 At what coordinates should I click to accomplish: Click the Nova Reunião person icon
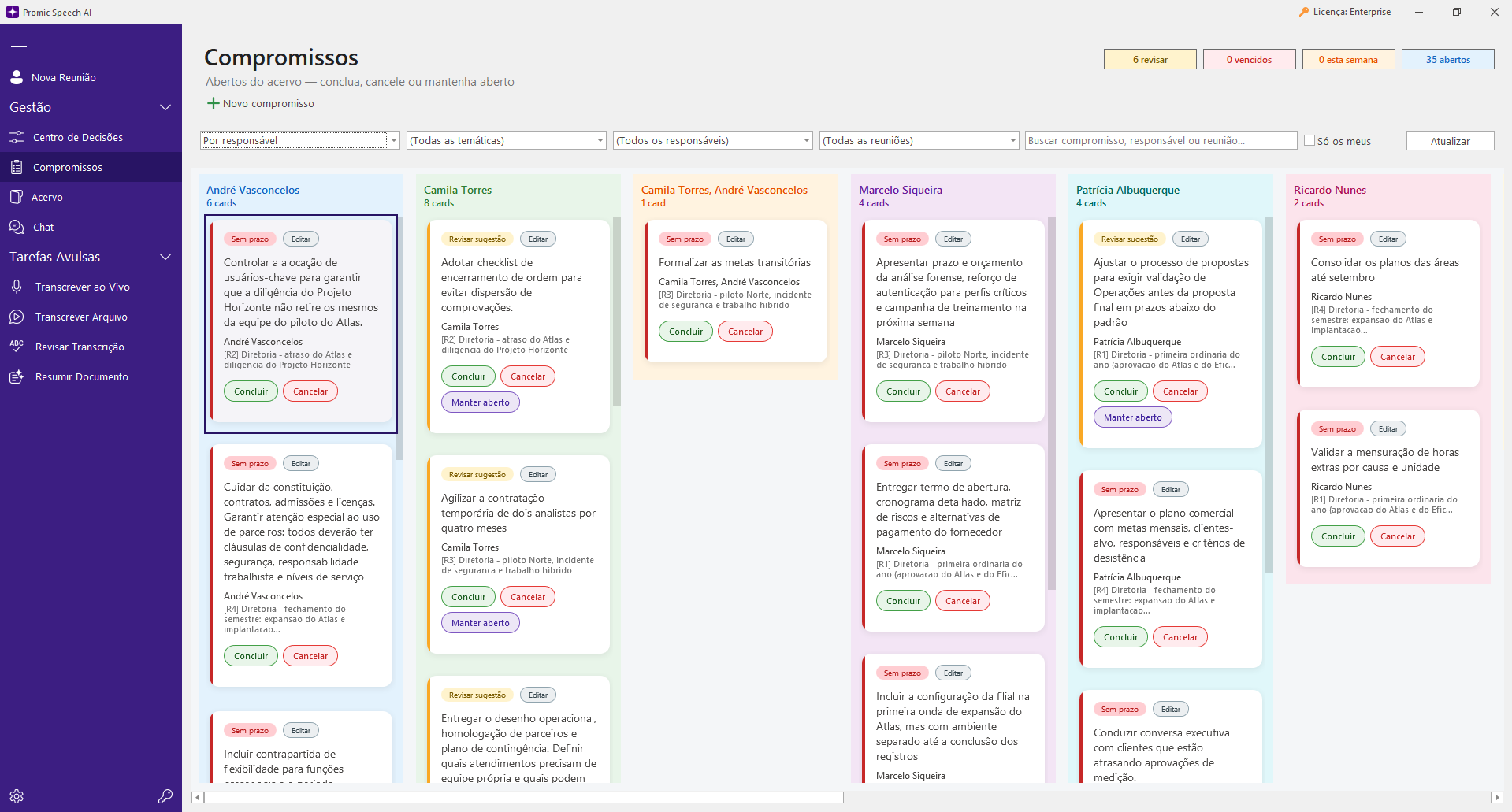point(17,77)
